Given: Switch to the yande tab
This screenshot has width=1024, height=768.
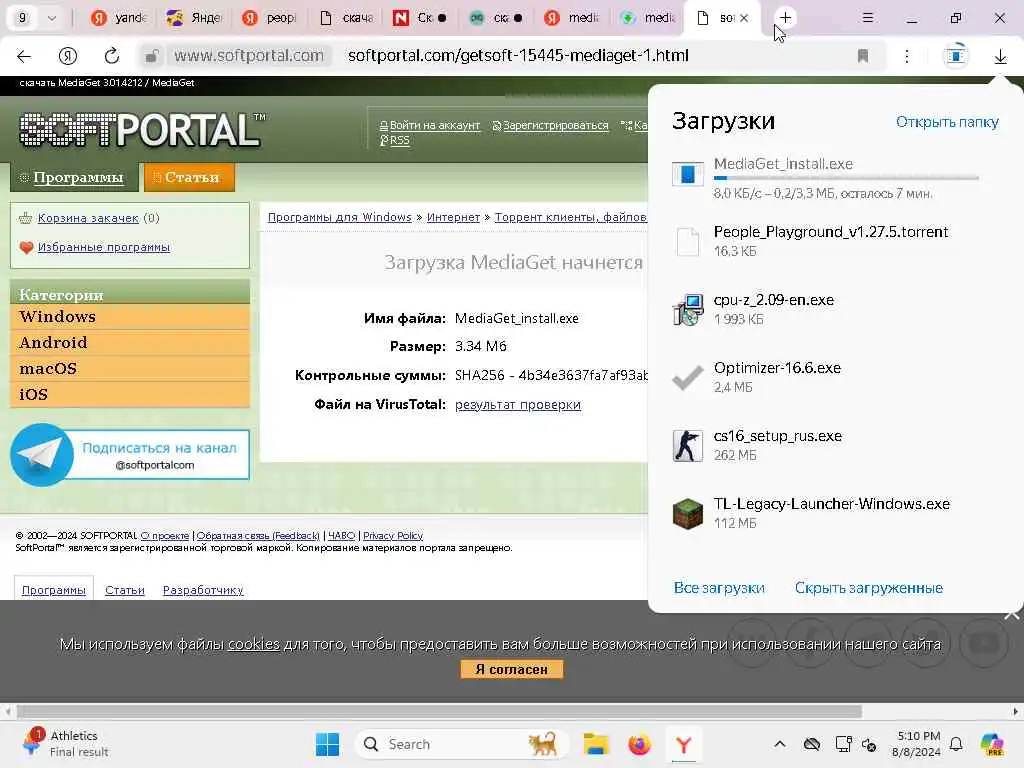Looking at the screenshot, I should 118,18.
